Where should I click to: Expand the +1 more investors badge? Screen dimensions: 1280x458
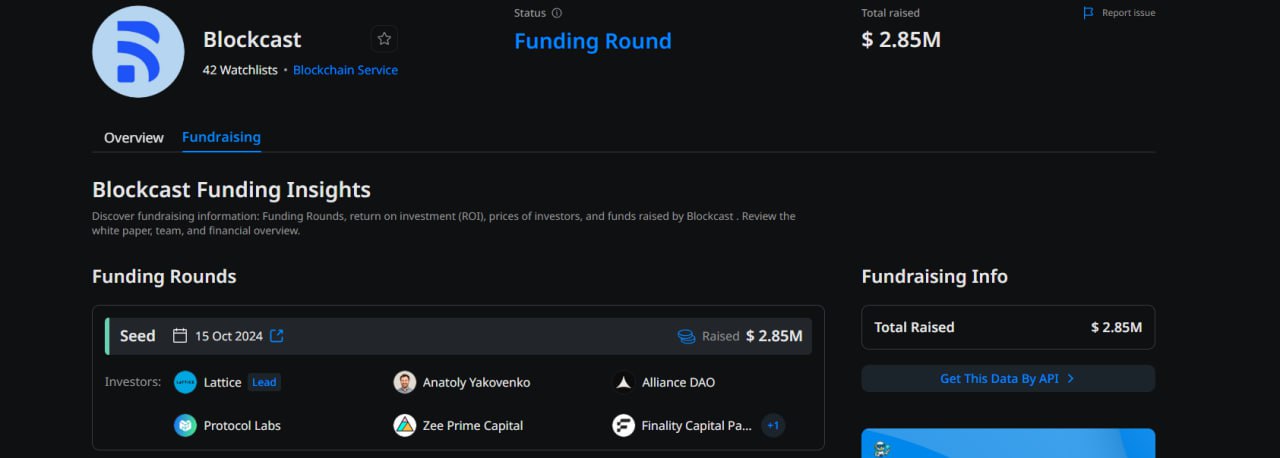tap(772, 425)
